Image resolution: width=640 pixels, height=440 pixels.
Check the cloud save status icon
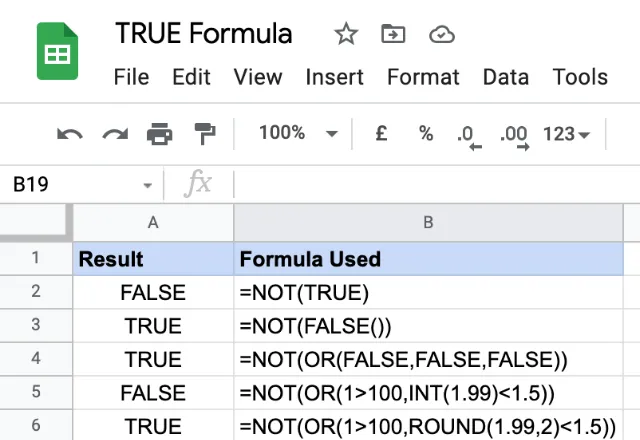(x=442, y=34)
